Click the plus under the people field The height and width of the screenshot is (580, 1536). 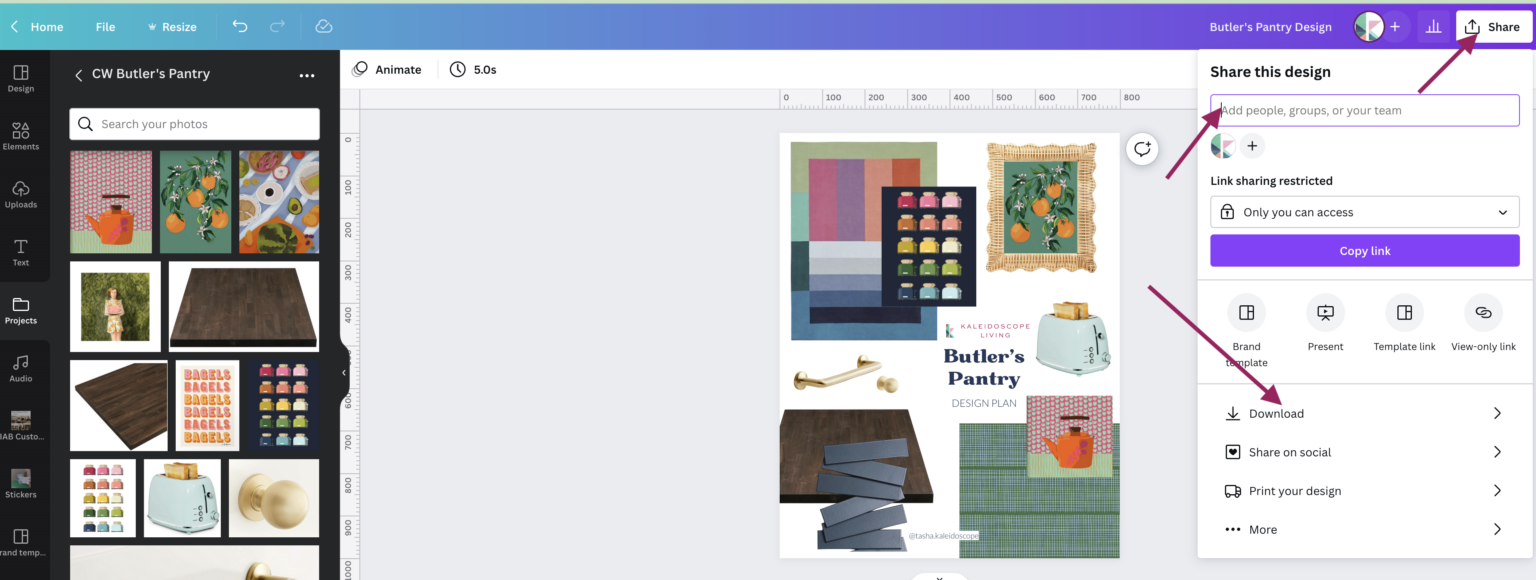(x=1252, y=146)
